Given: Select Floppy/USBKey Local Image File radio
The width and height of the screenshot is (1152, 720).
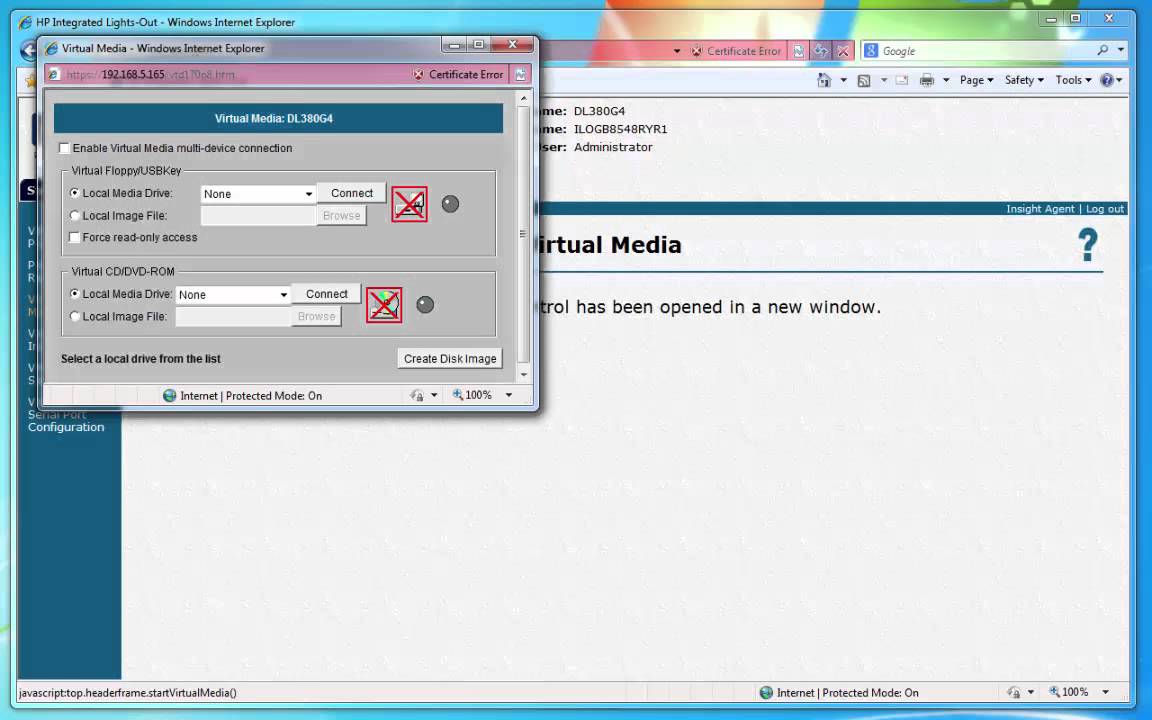Looking at the screenshot, I should (74, 216).
